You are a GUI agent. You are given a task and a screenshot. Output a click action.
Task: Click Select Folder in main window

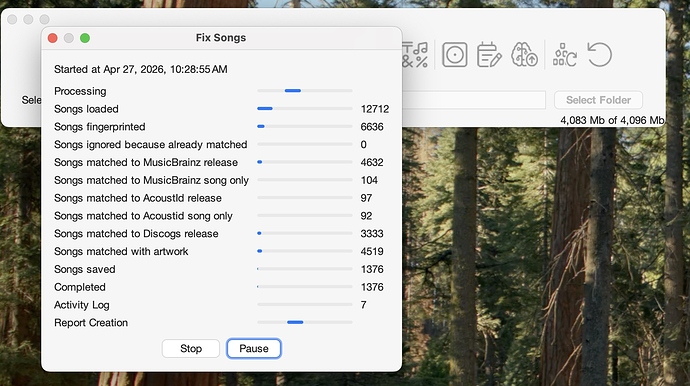click(598, 100)
